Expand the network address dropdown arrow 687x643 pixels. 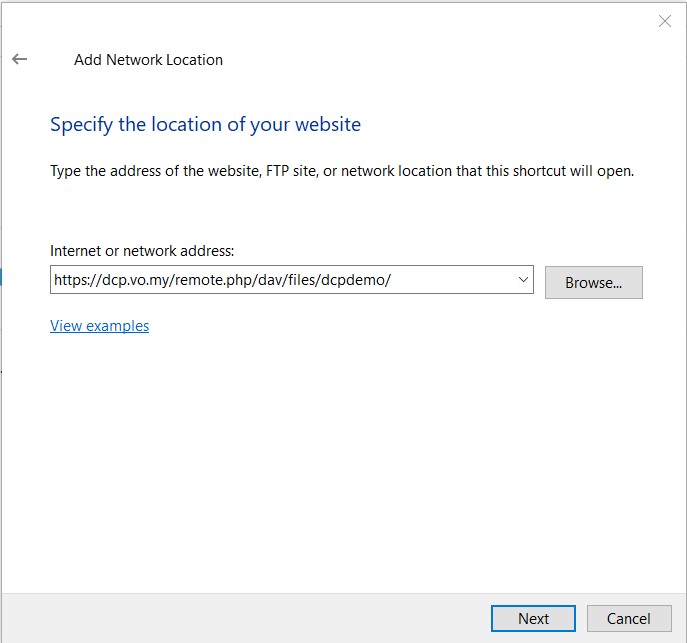[x=523, y=280]
